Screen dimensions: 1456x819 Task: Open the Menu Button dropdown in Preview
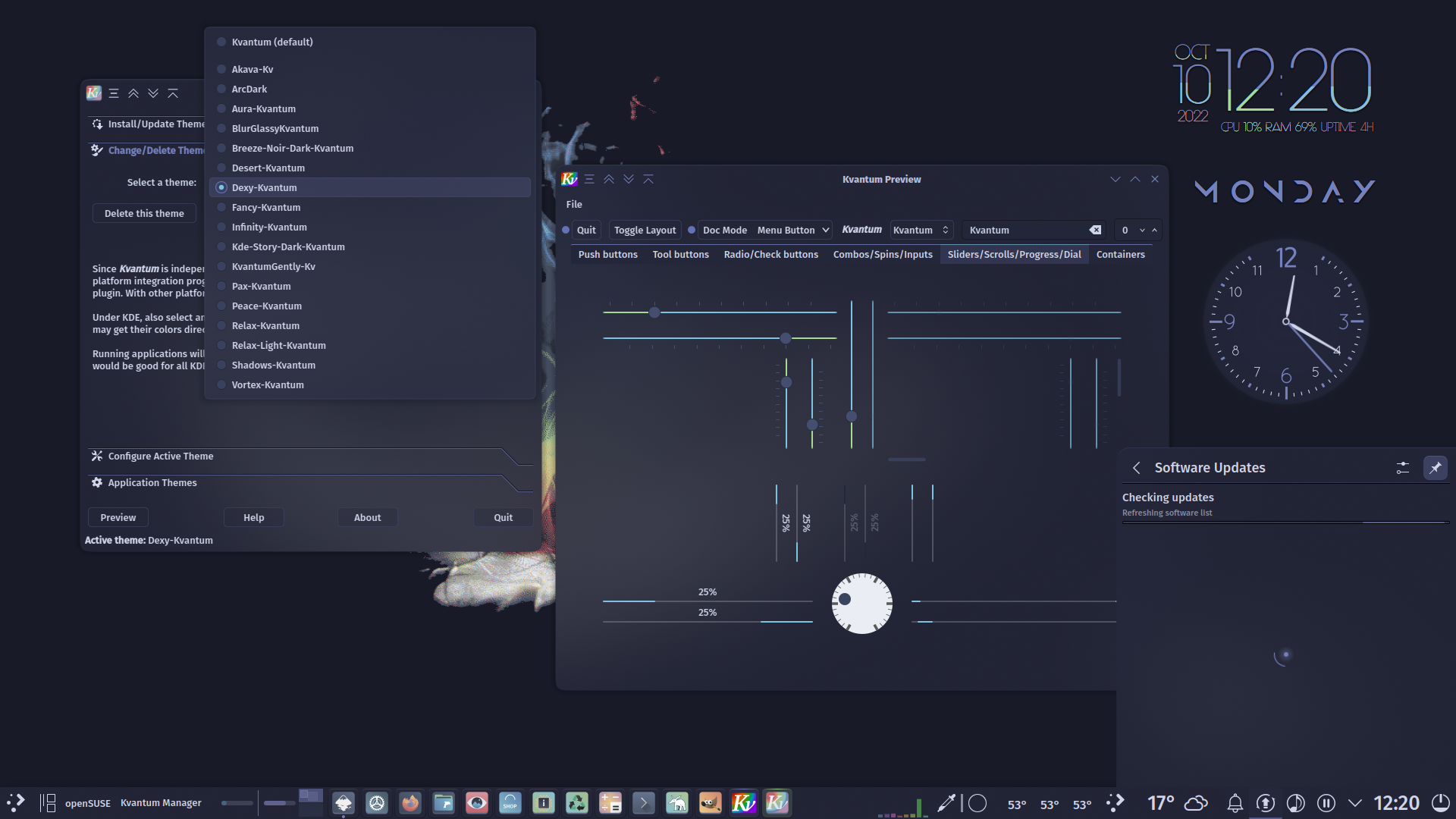(792, 230)
